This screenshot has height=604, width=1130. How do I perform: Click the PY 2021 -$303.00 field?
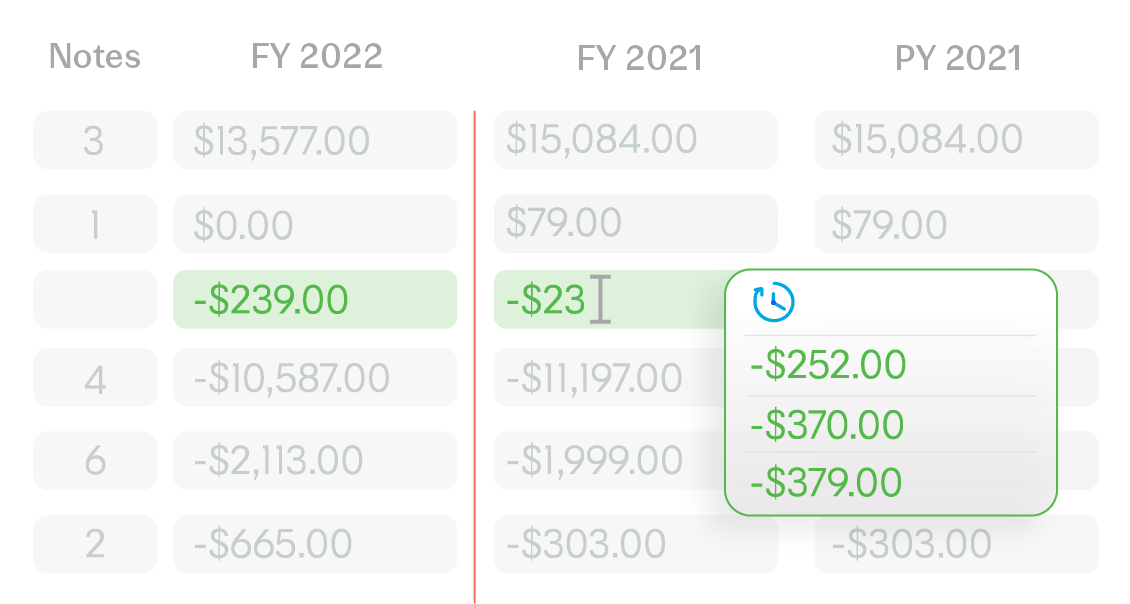[x=956, y=545]
